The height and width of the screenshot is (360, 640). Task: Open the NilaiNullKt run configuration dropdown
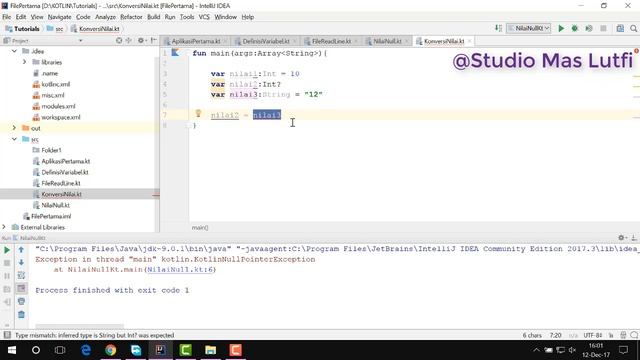[529, 28]
